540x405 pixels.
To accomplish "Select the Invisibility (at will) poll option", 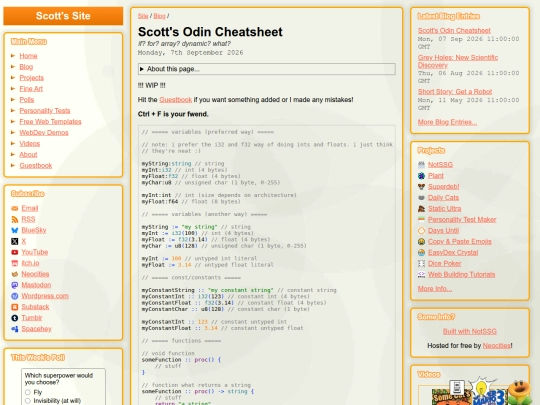I will (x=28, y=401).
